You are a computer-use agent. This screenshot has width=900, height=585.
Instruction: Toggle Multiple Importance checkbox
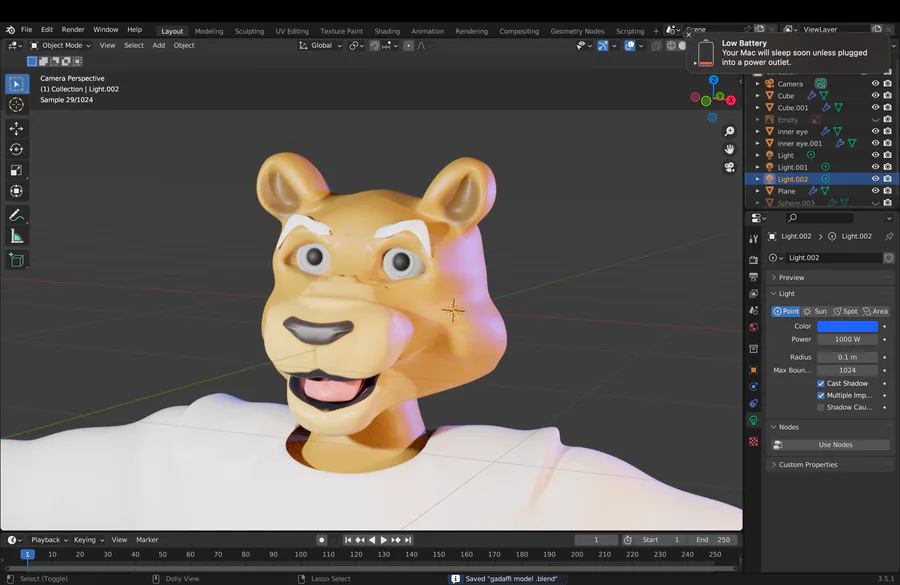pos(821,396)
